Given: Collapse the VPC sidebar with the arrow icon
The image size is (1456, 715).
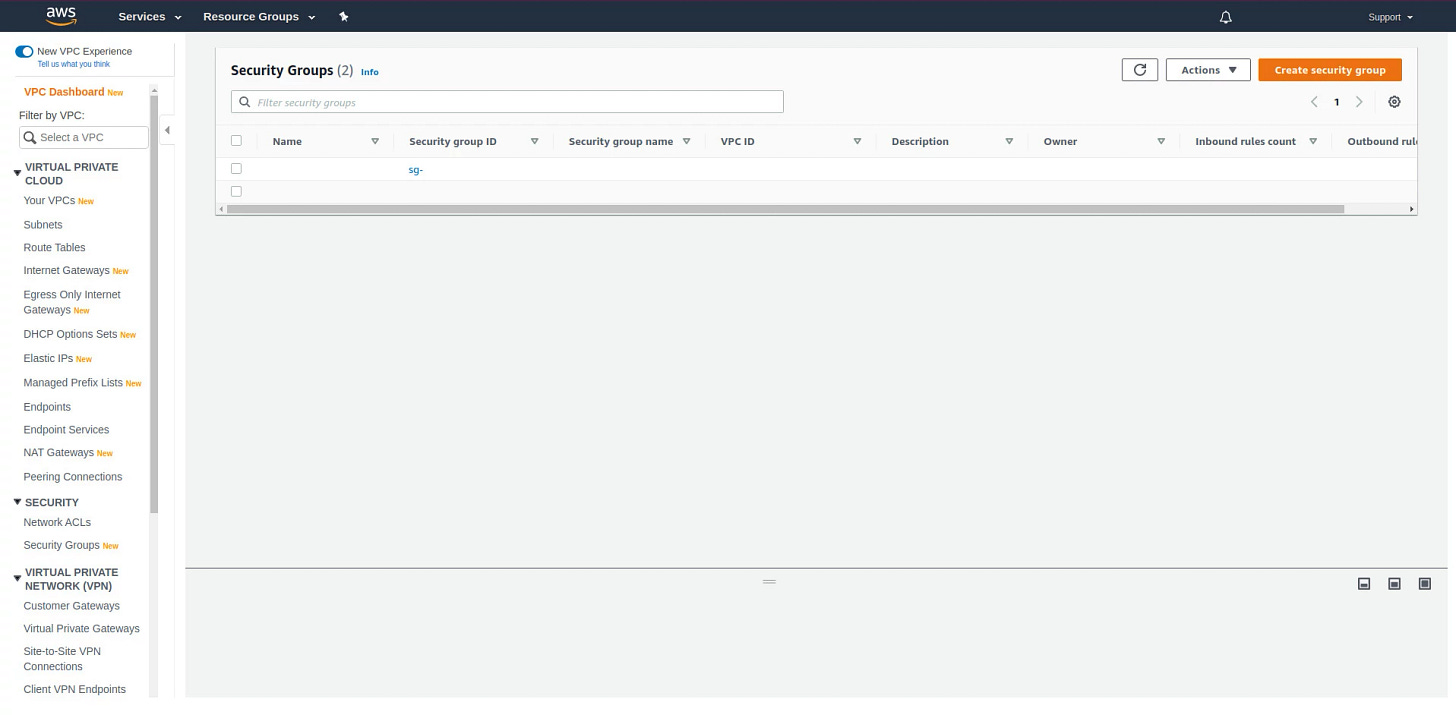Looking at the screenshot, I should click(168, 130).
